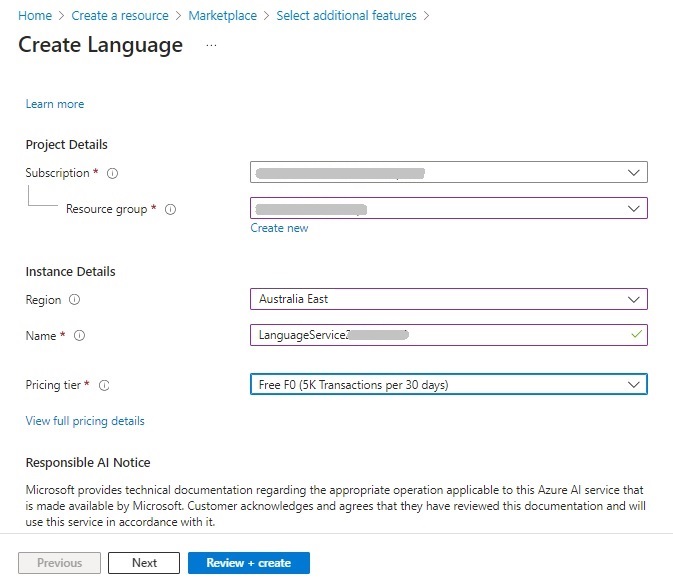
Task: Open View full pricing details link
Action: [x=85, y=421]
